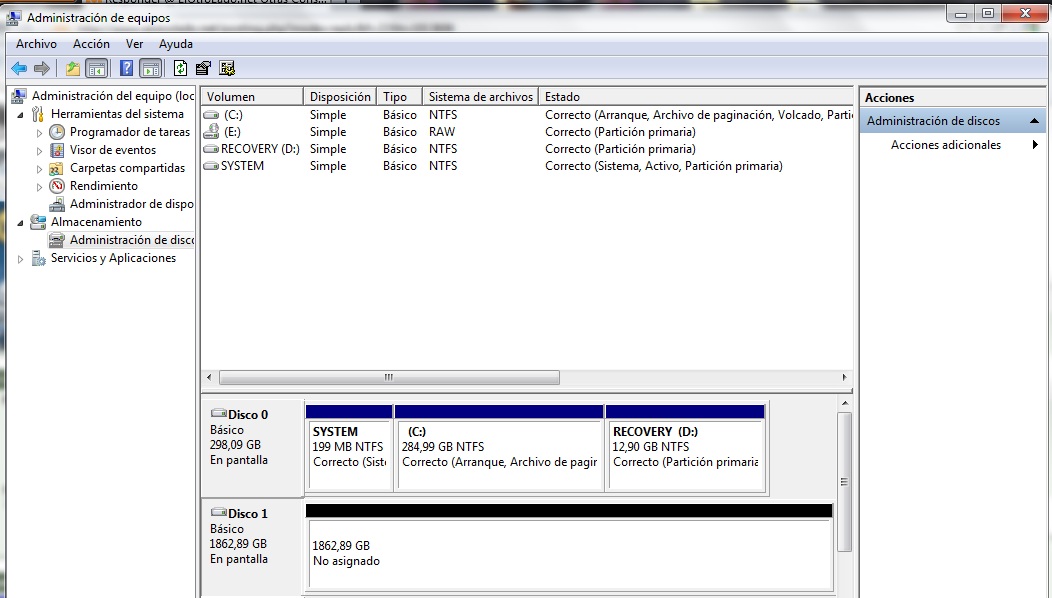Click the RECOVERY (D:) volume drive icon
This screenshot has width=1052, height=598.
click(x=211, y=149)
